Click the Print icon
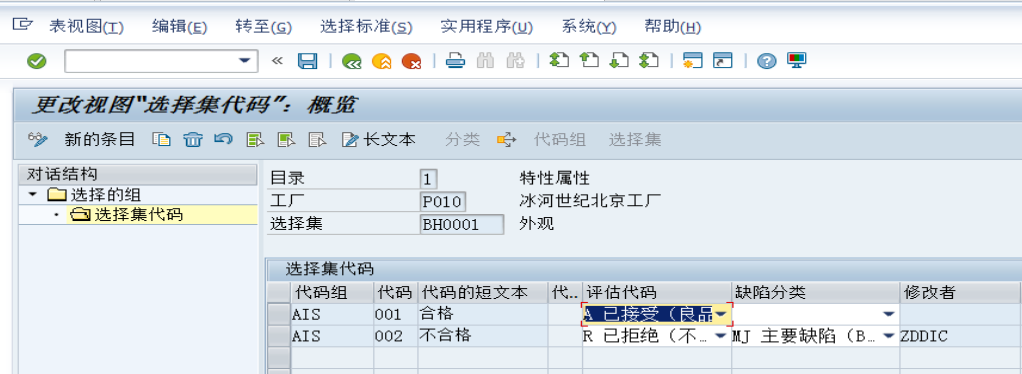Screen dimensions: 1022x374 pyautogui.click(x=455, y=61)
